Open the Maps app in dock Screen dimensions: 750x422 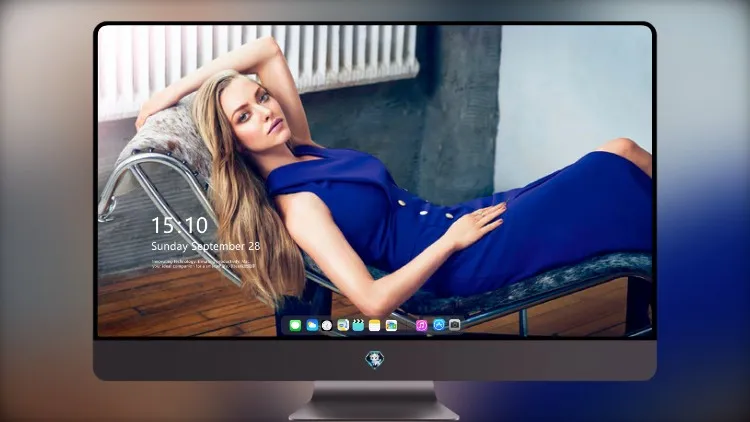pos(343,326)
